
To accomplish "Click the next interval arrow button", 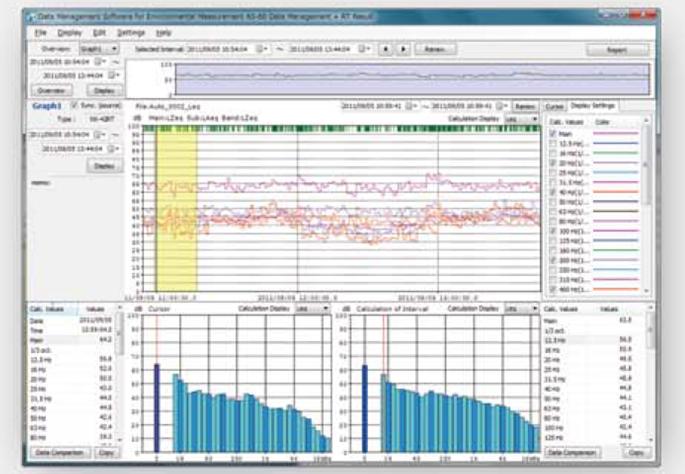I will tap(403, 48).
